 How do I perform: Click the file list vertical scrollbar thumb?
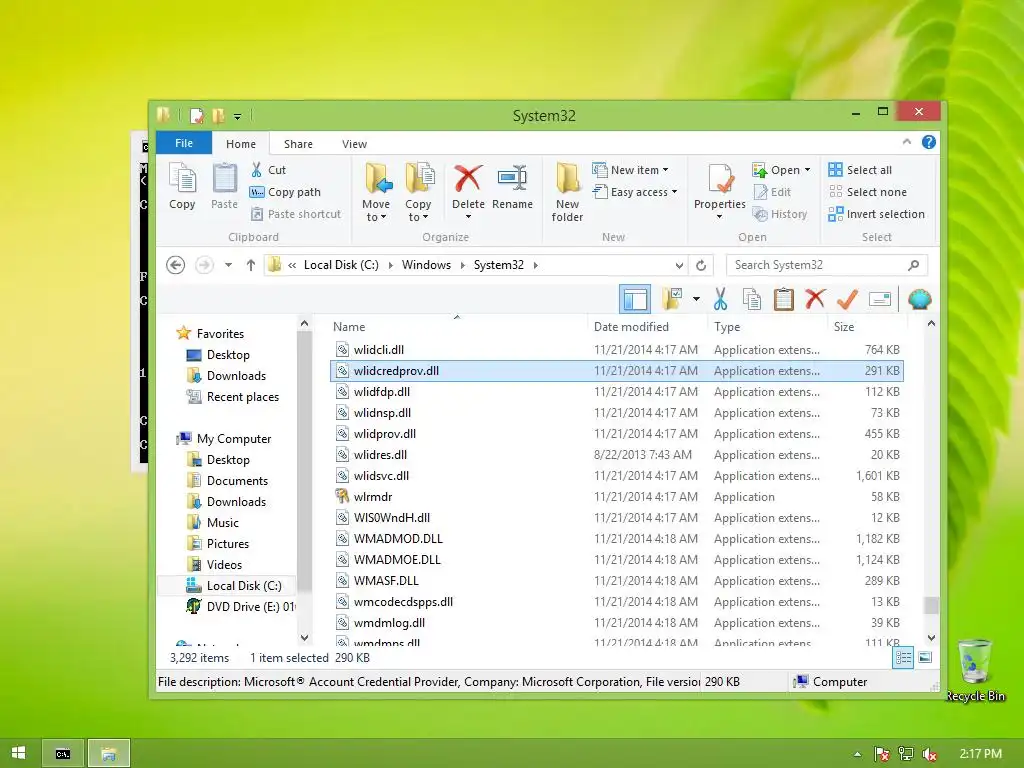coord(931,605)
